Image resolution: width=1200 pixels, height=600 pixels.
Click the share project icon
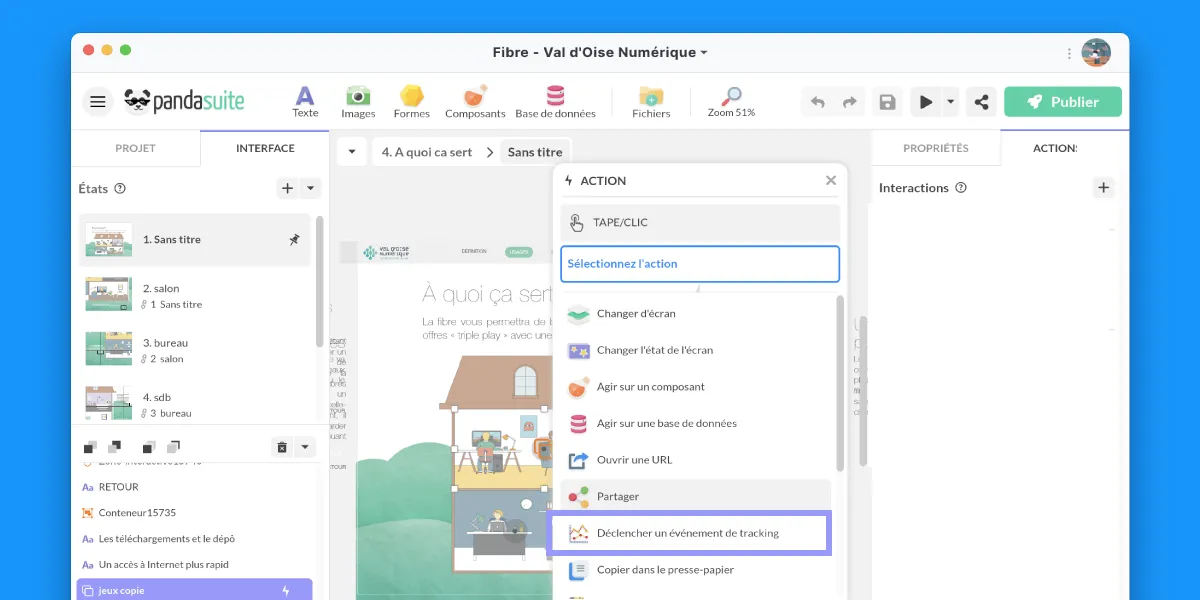coord(981,102)
